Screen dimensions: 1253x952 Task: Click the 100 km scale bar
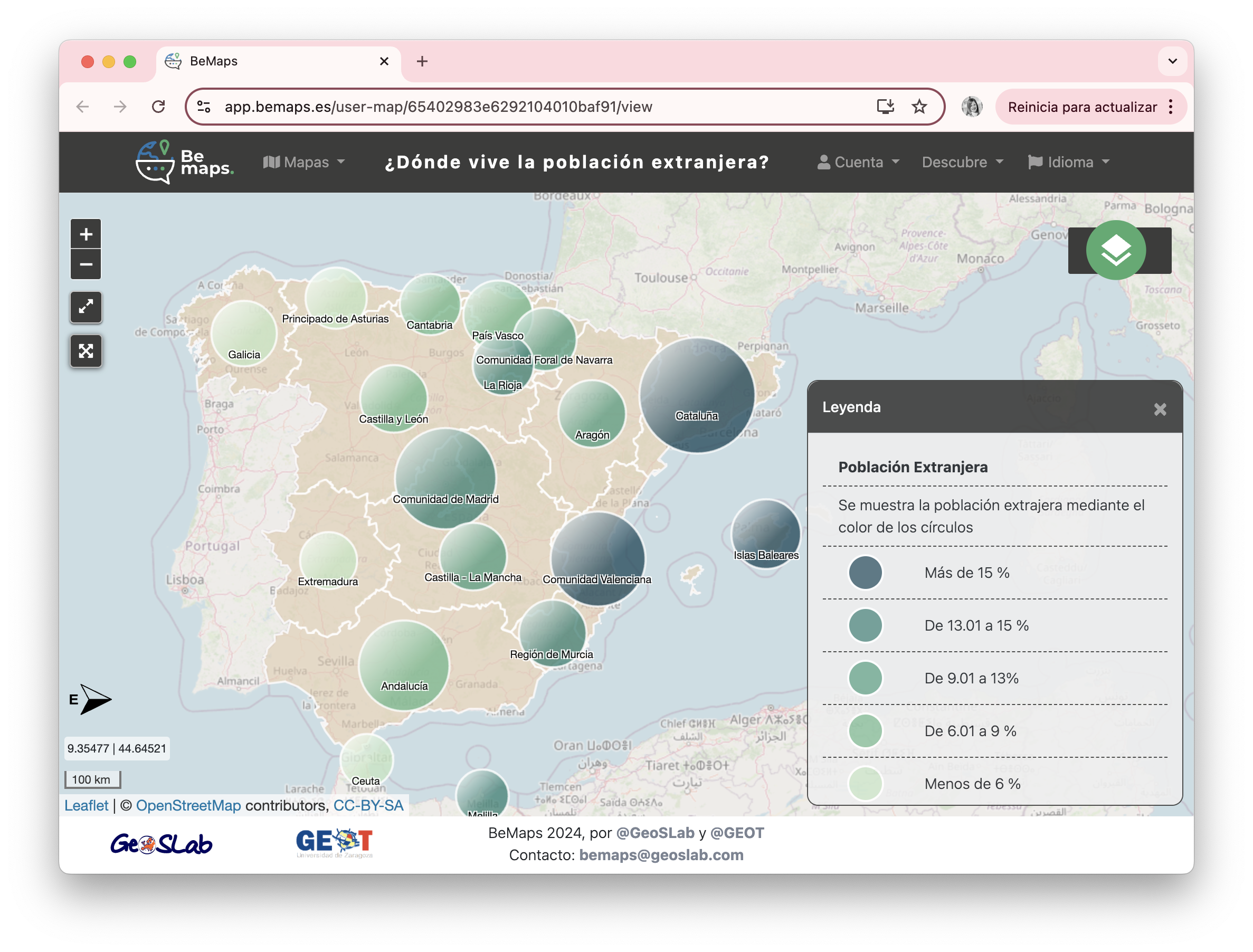click(92, 780)
